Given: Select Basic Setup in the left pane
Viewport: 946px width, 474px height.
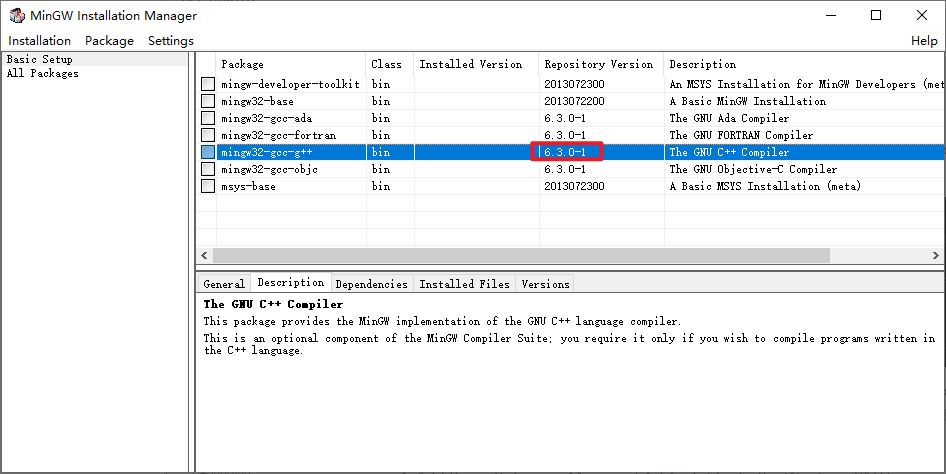Looking at the screenshot, I should coord(40,59).
